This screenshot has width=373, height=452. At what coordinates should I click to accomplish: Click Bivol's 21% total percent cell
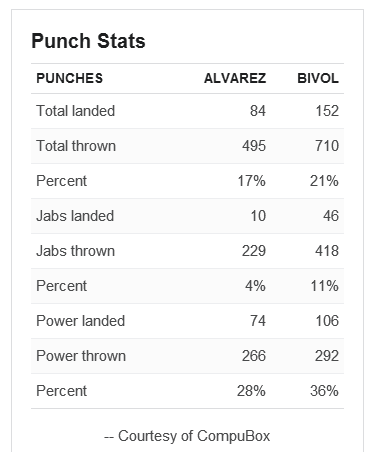tap(324, 181)
